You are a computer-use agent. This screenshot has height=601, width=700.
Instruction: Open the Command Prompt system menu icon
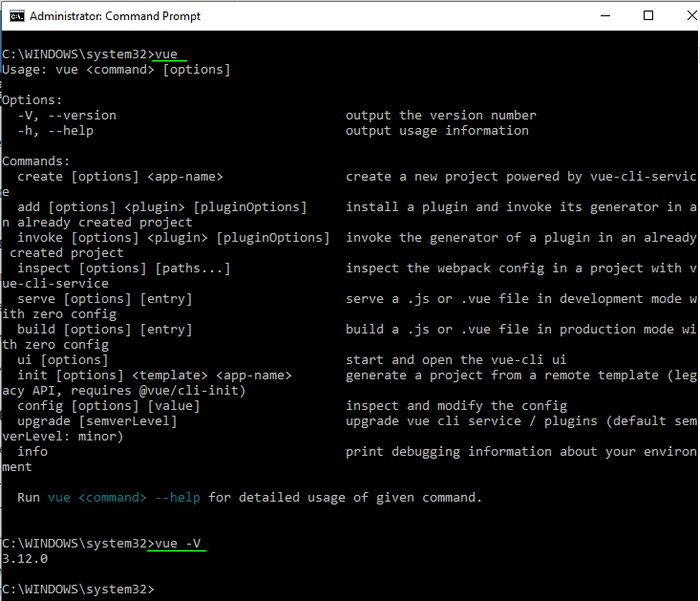coord(17,16)
